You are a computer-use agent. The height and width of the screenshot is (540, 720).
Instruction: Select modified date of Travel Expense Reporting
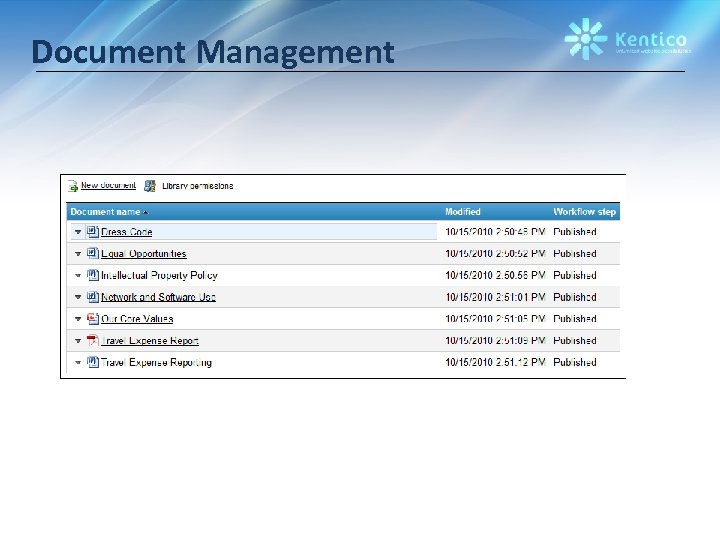point(495,362)
